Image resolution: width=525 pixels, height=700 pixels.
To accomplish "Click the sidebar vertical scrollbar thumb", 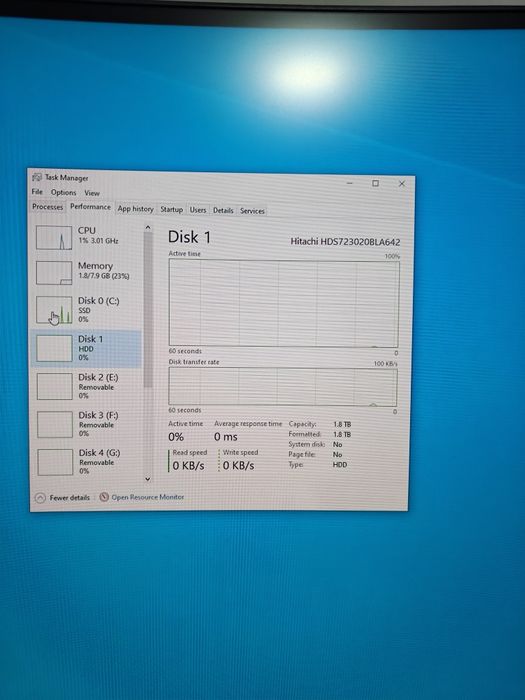I will pyautogui.click(x=148, y=309).
